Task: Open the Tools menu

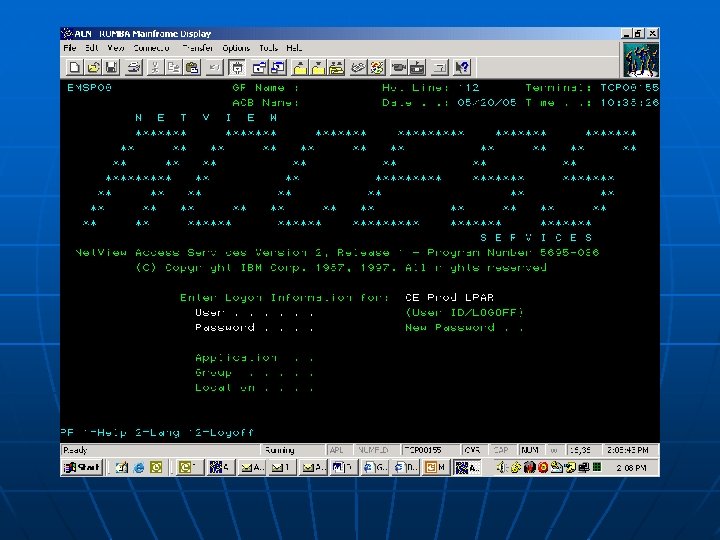Action: (268, 48)
